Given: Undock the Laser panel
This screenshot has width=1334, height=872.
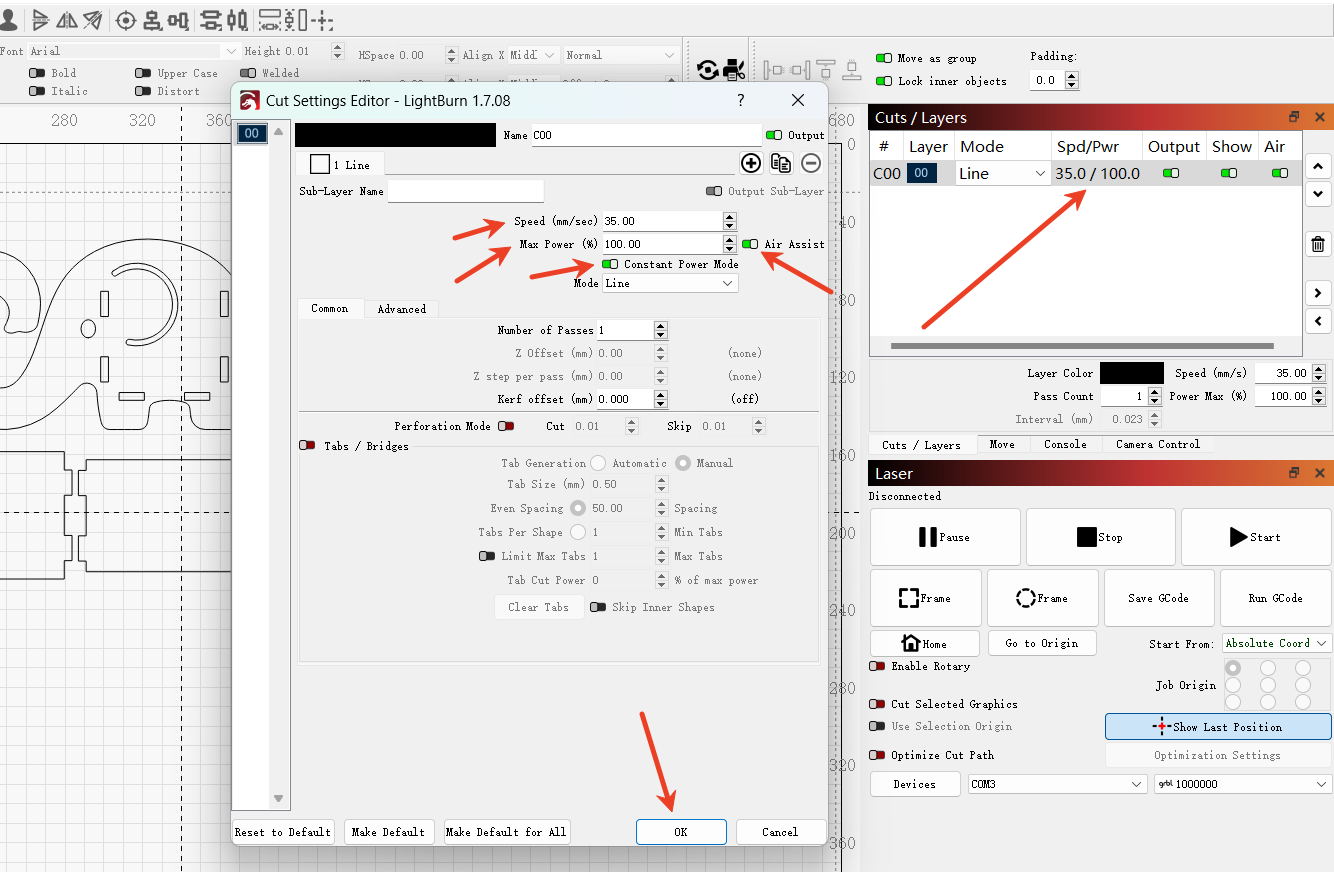Looking at the screenshot, I should 1294,473.
